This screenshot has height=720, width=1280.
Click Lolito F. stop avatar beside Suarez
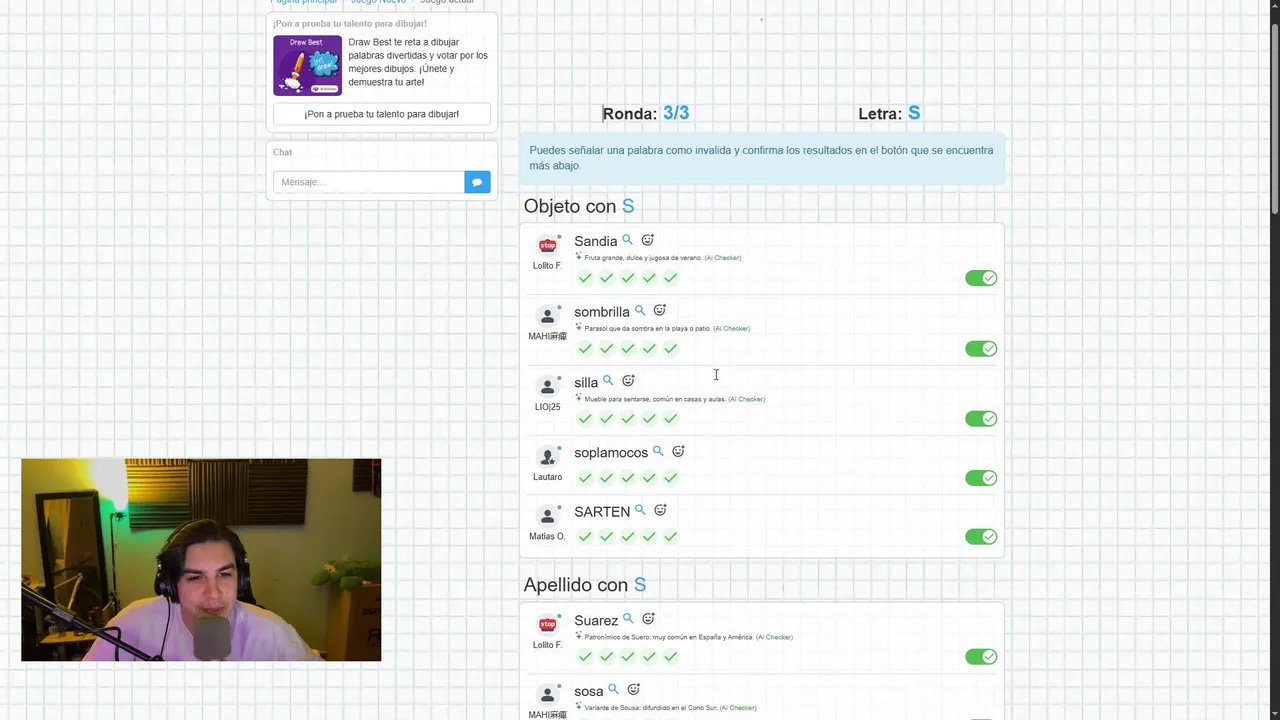[x=547, y=625]
